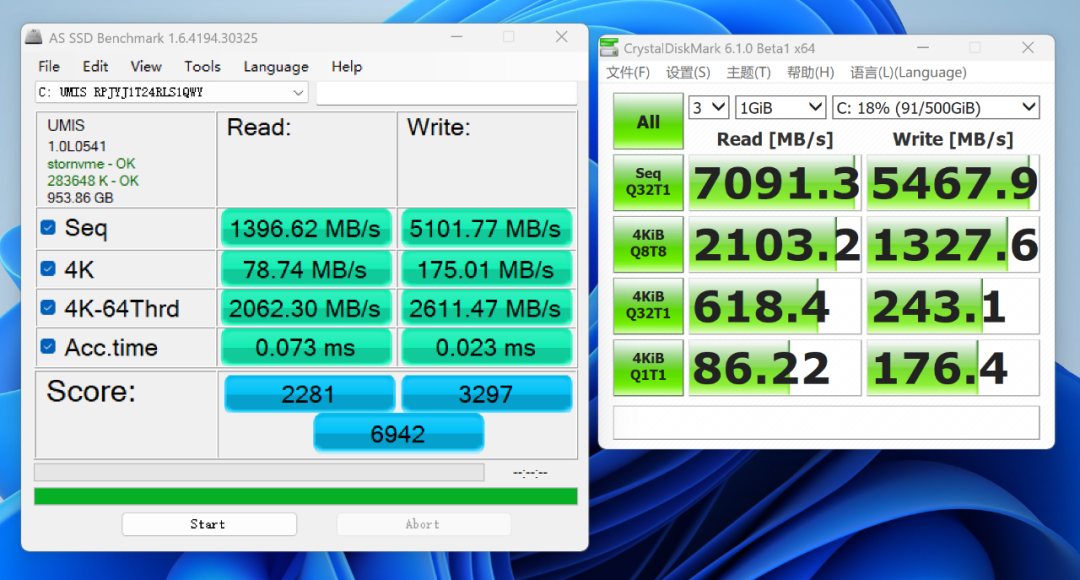Click the Seq read value 1396.62 MB/s
Viewport: 1080px width, 580px height.
tap(306, 229)
